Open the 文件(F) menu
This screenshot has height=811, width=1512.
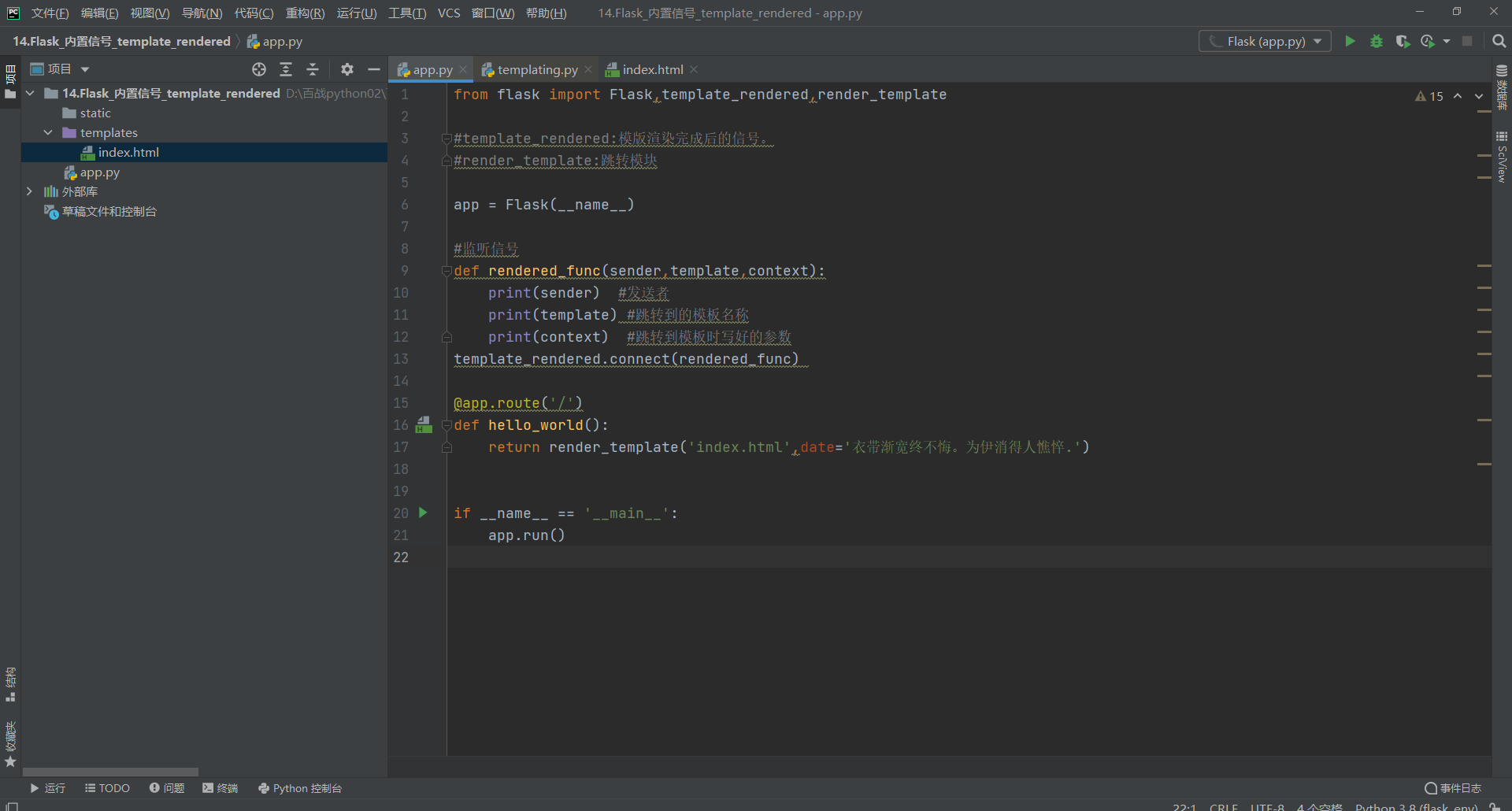[x=50, y=13]
